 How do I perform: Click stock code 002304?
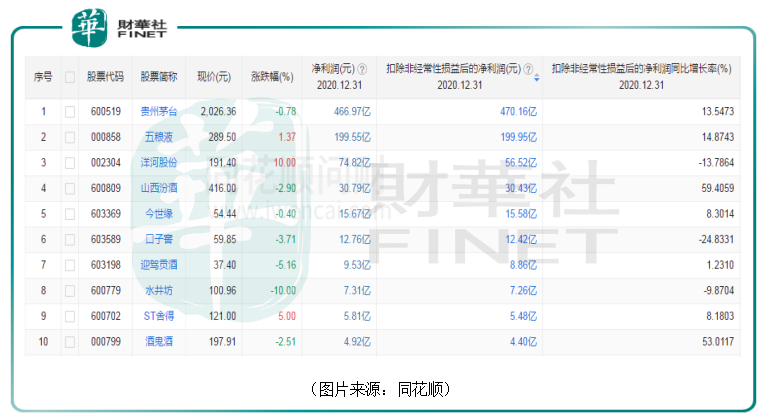pos(105,162)
